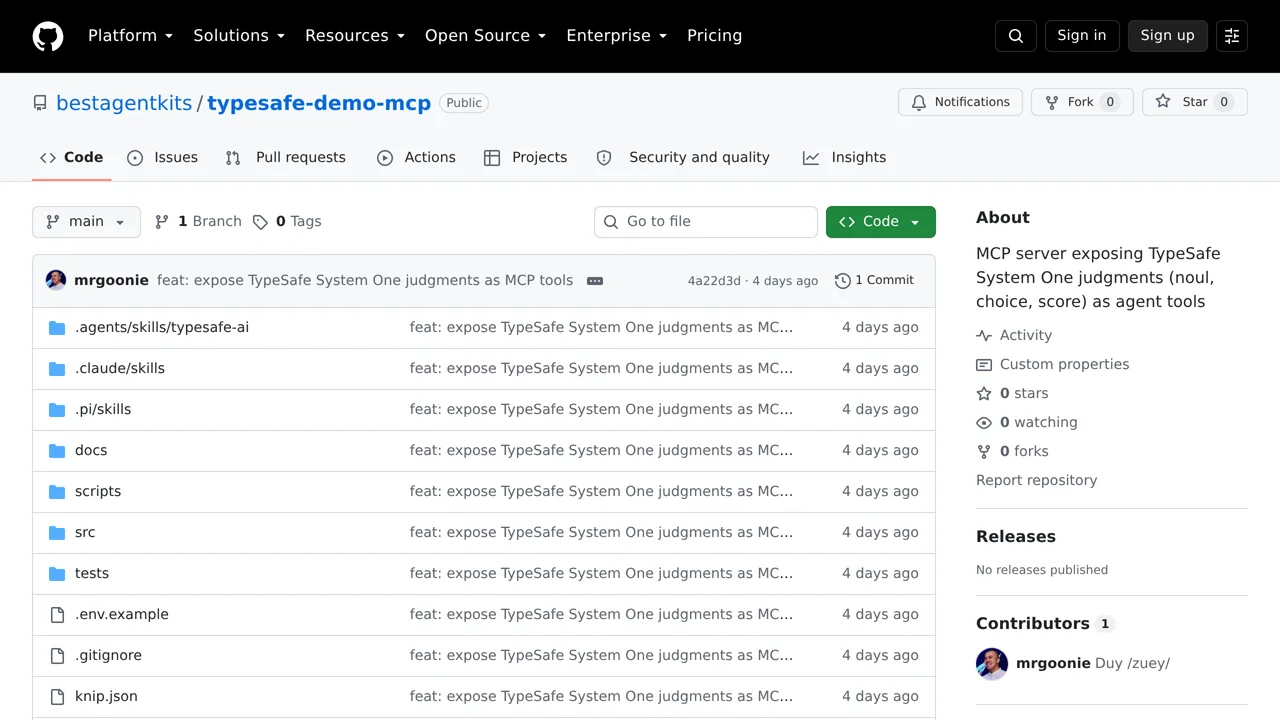Click the Notifications button
The image size is (1280, 720).
(x=960, y=102)
